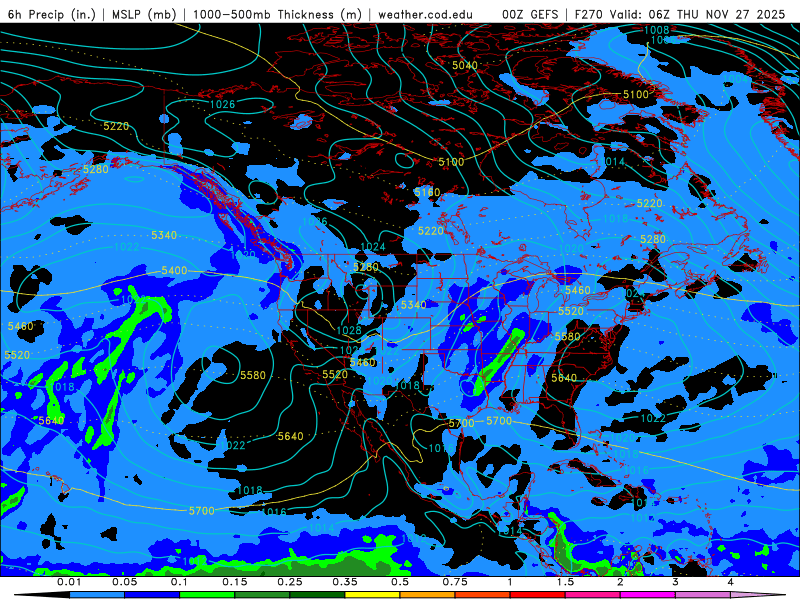Select the red 1–1.5 legend swatch
This screenshot has height=600, width=800.
tap(538, 595)
